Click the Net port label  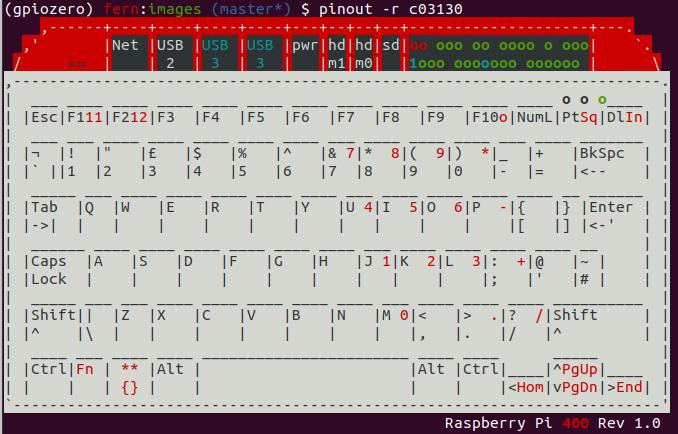125,45
